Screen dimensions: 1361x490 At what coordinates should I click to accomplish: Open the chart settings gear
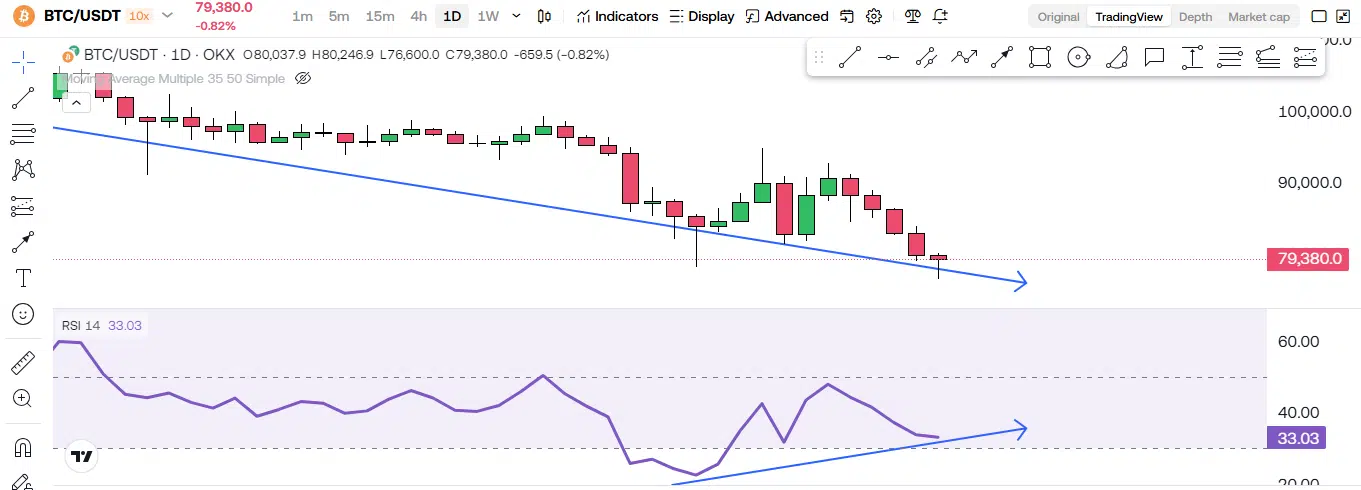tap(874, 16)
